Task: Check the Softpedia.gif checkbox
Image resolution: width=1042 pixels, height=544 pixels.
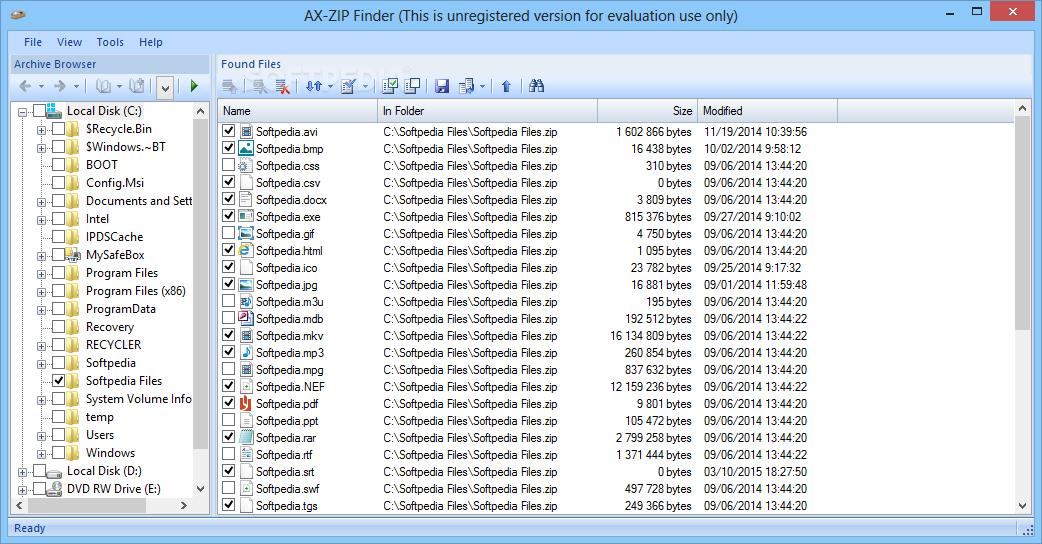Action: 229,233
